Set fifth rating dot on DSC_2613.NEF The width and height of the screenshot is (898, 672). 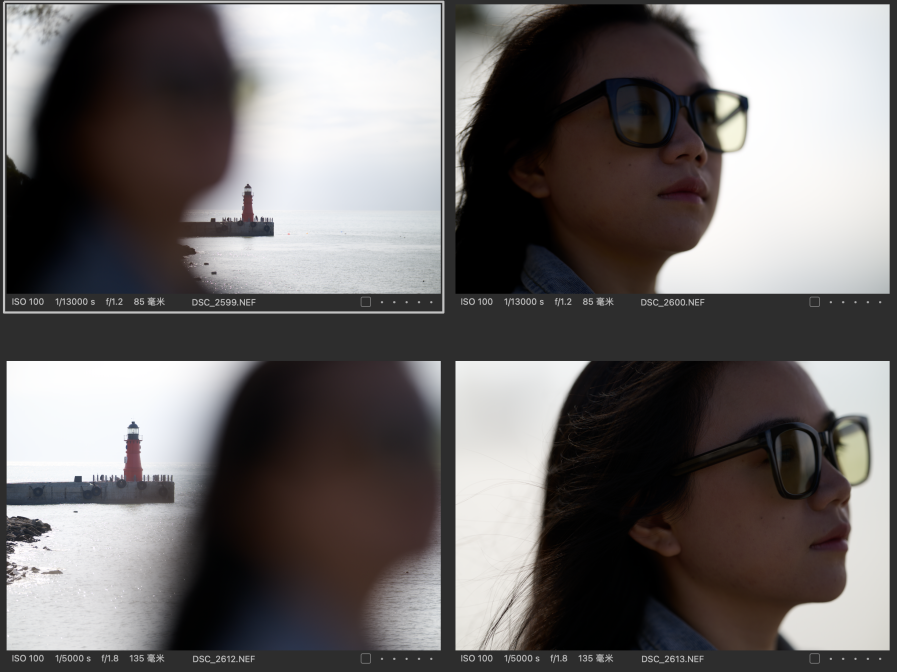pyautogui.click(x=881, y=659)
